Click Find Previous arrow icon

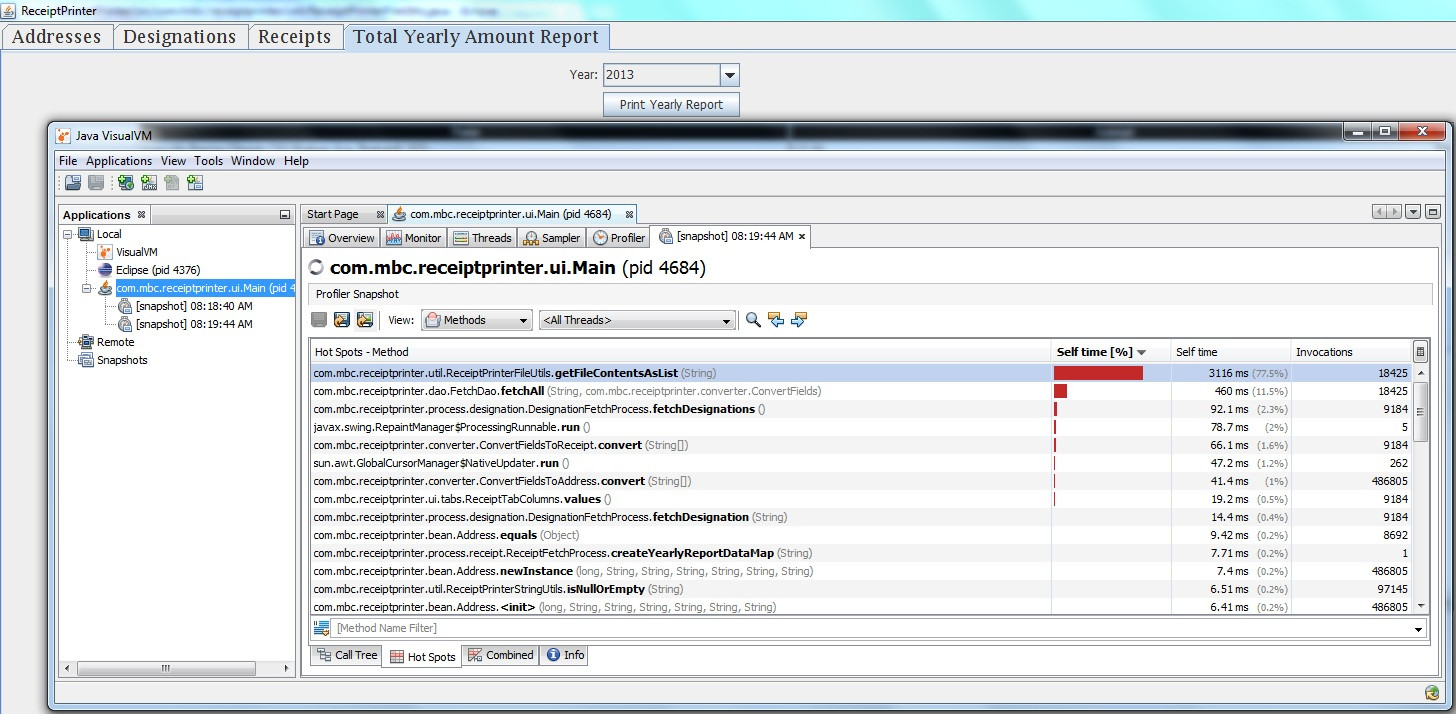click(x=776, y=320)
